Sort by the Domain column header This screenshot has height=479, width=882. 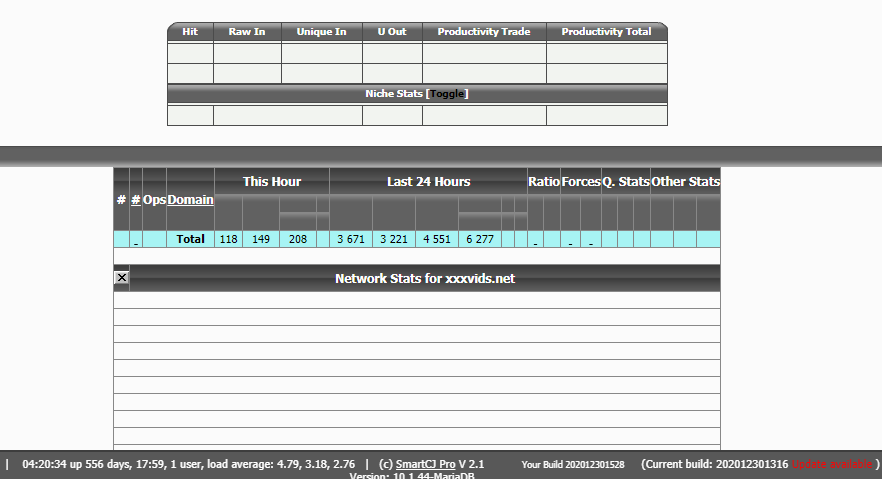(190, 200)
